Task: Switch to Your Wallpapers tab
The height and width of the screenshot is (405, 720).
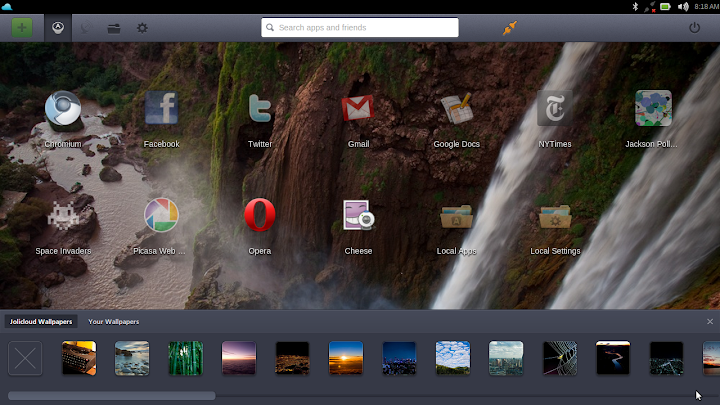Action: pos(114,322)
